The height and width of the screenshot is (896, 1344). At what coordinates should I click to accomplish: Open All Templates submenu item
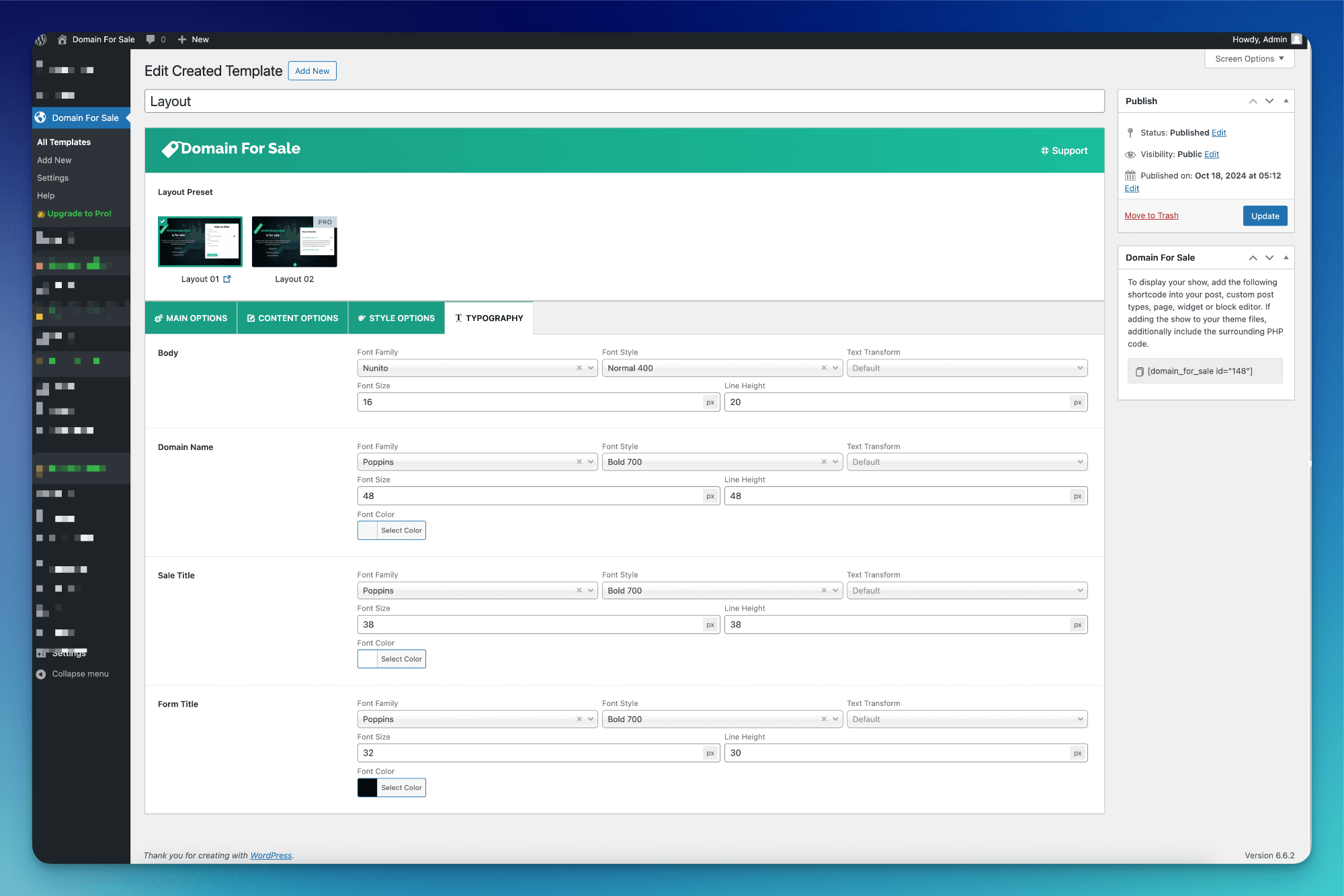point(64,142)
